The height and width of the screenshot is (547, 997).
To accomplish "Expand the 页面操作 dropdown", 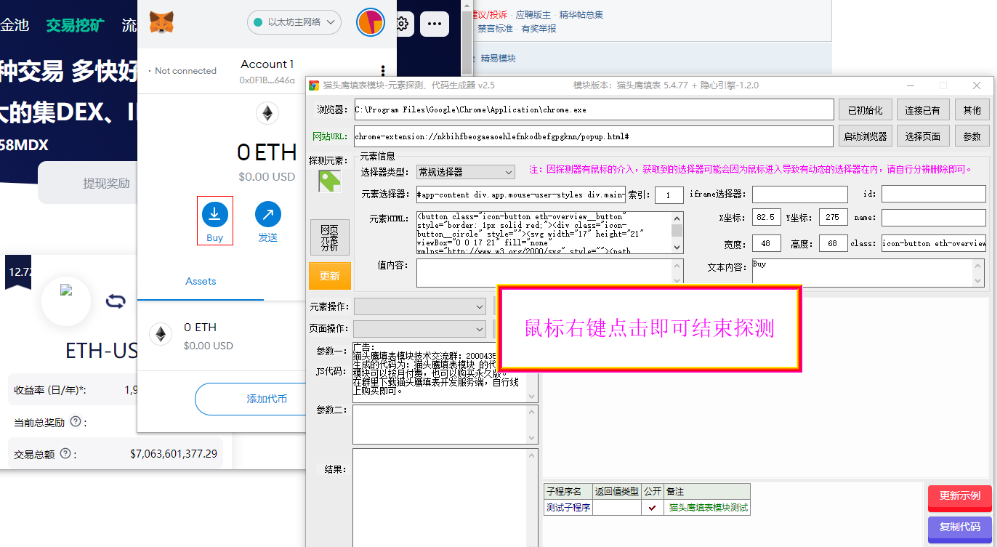I will coord(421,329).
